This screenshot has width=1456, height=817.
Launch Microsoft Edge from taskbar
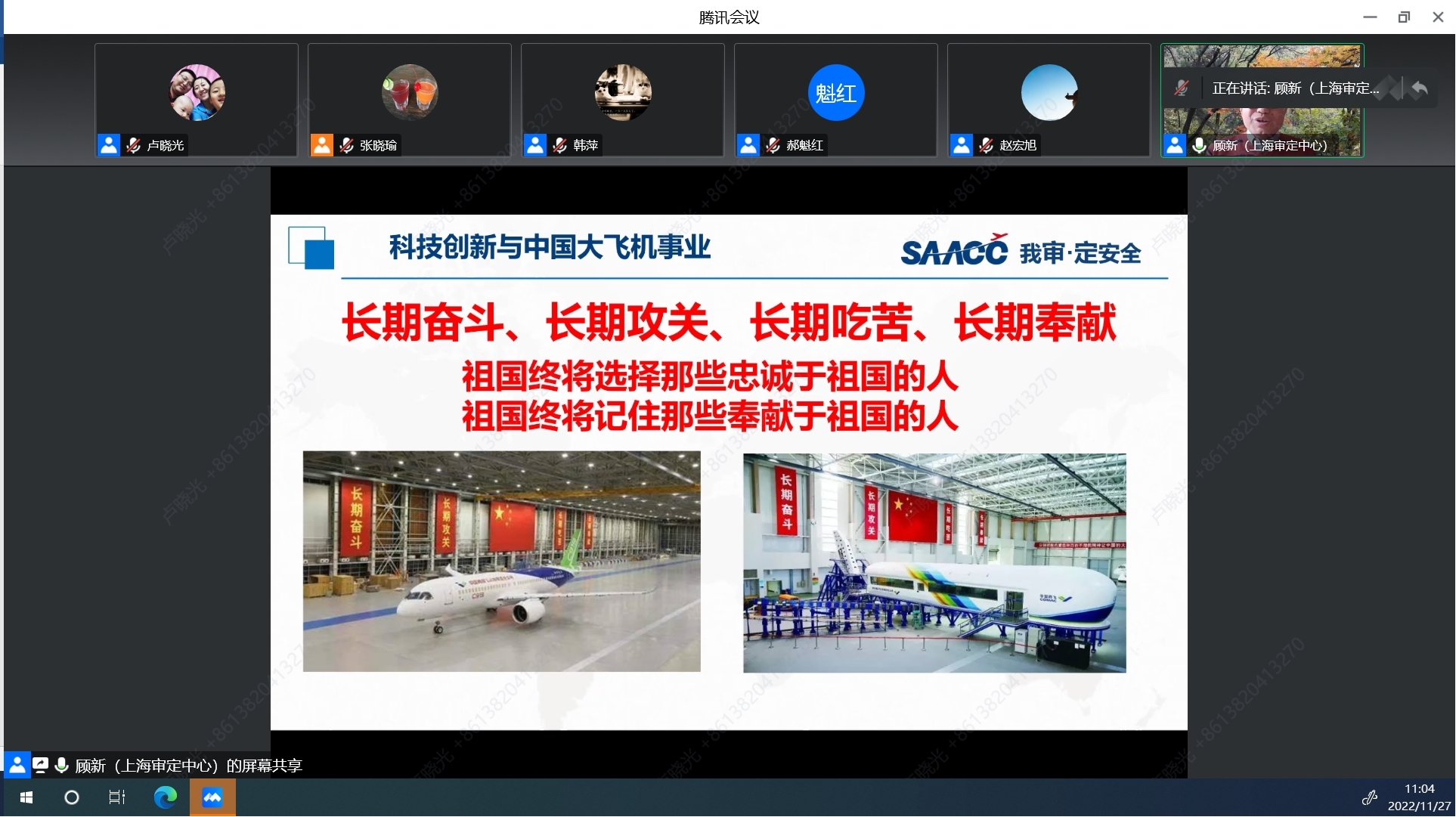[166, 797]
